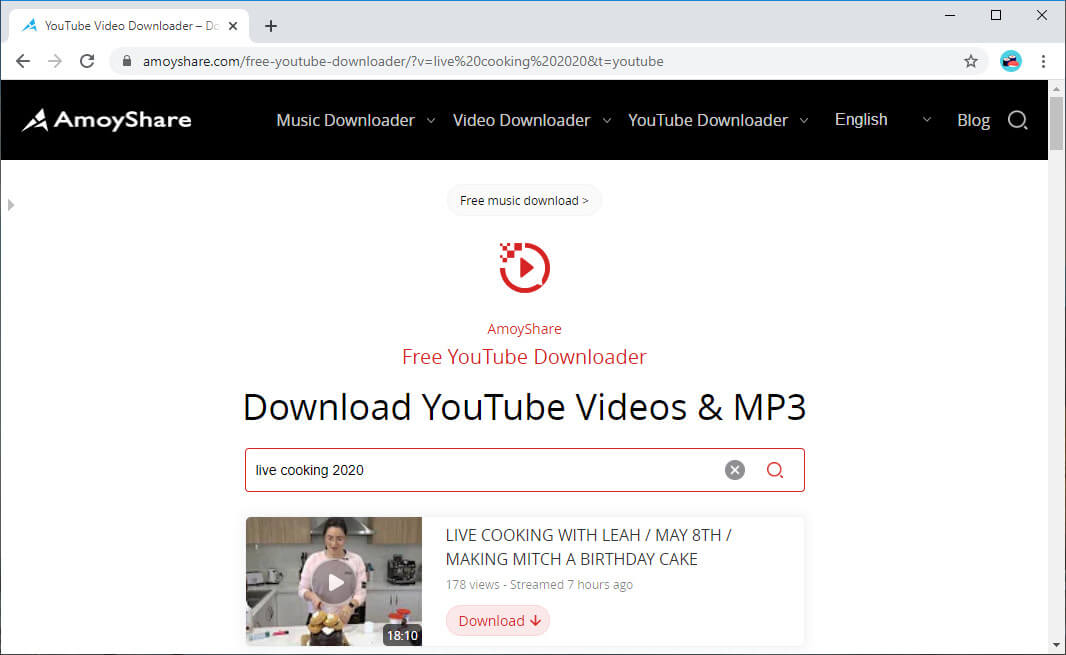The image size is (1066, 655).
Task: Download the Live Cooking with Leah video
Action: [498, 620]
